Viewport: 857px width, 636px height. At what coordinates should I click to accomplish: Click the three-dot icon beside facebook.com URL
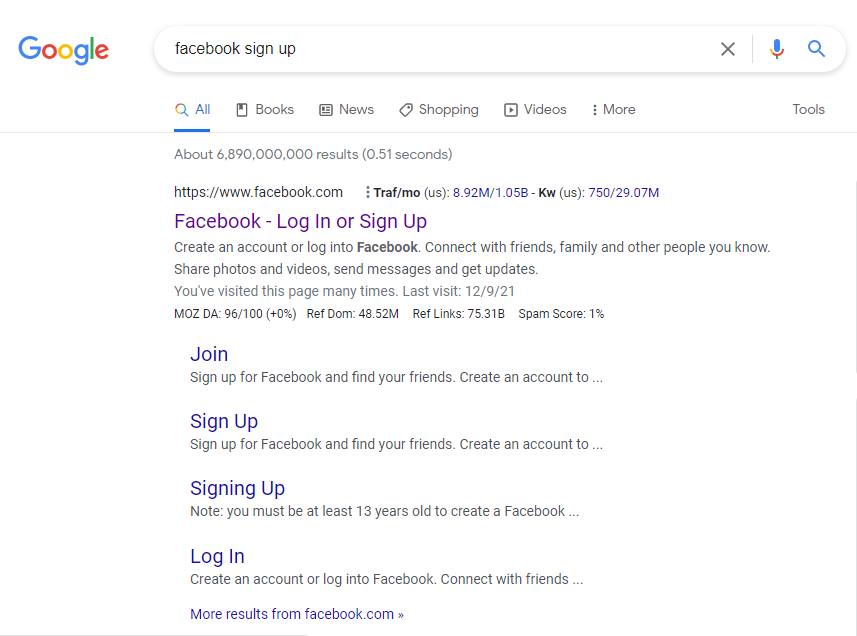pos(367,193)
